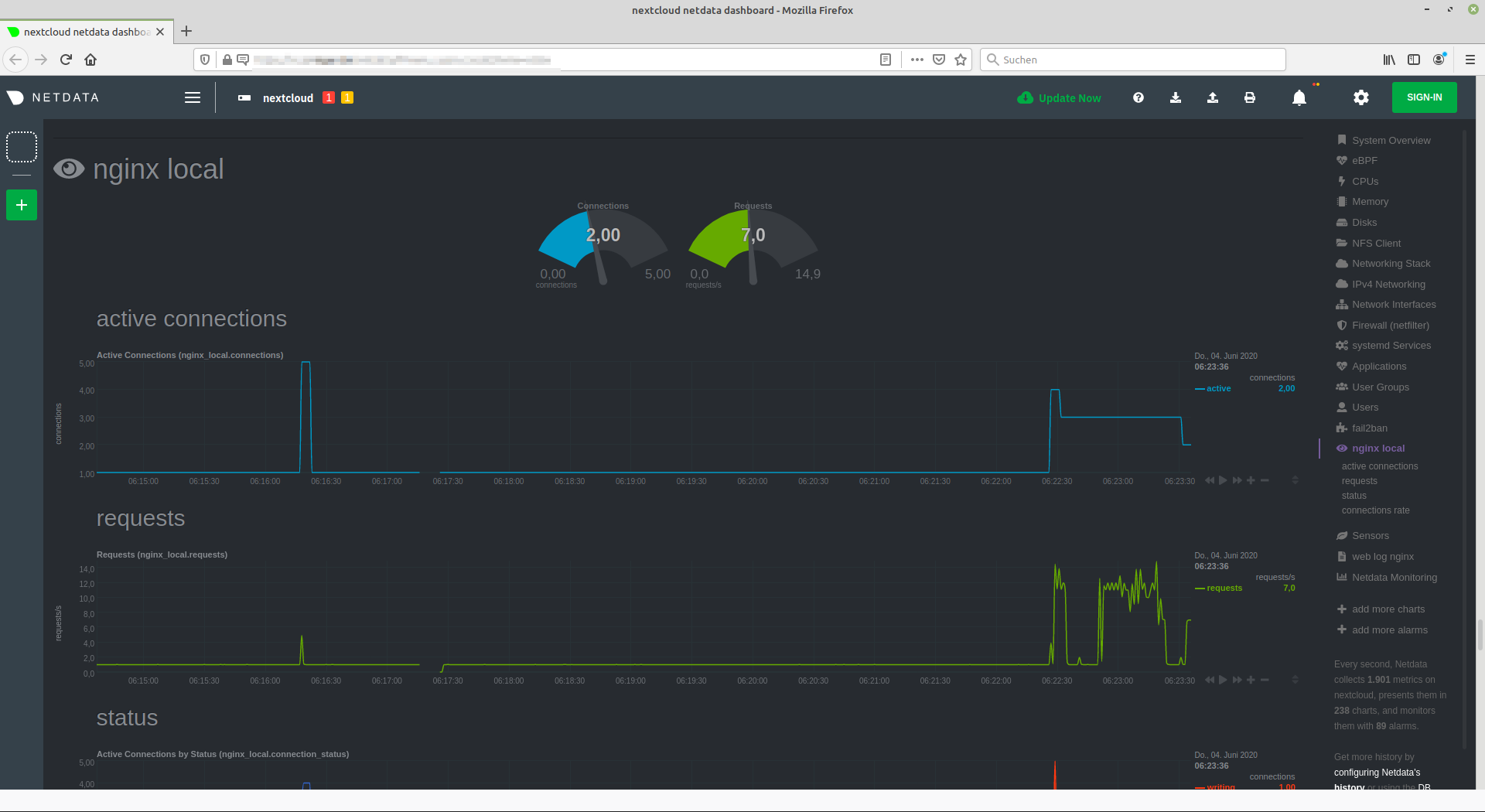Image resolution: width=1485 pixels, height=812 pixels.
Task: Fast-forward the Requests chart
Action: [x=1237, y=681]
